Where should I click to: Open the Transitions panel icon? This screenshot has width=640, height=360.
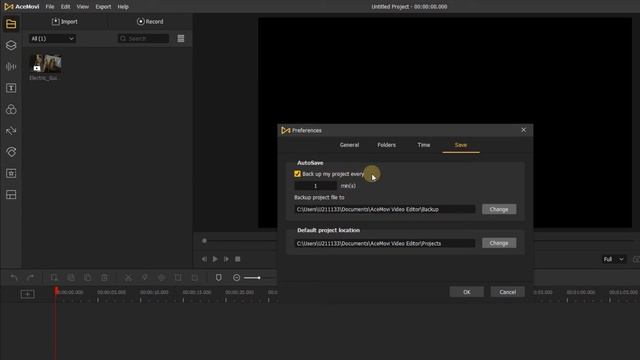click(x=11, y=131)
